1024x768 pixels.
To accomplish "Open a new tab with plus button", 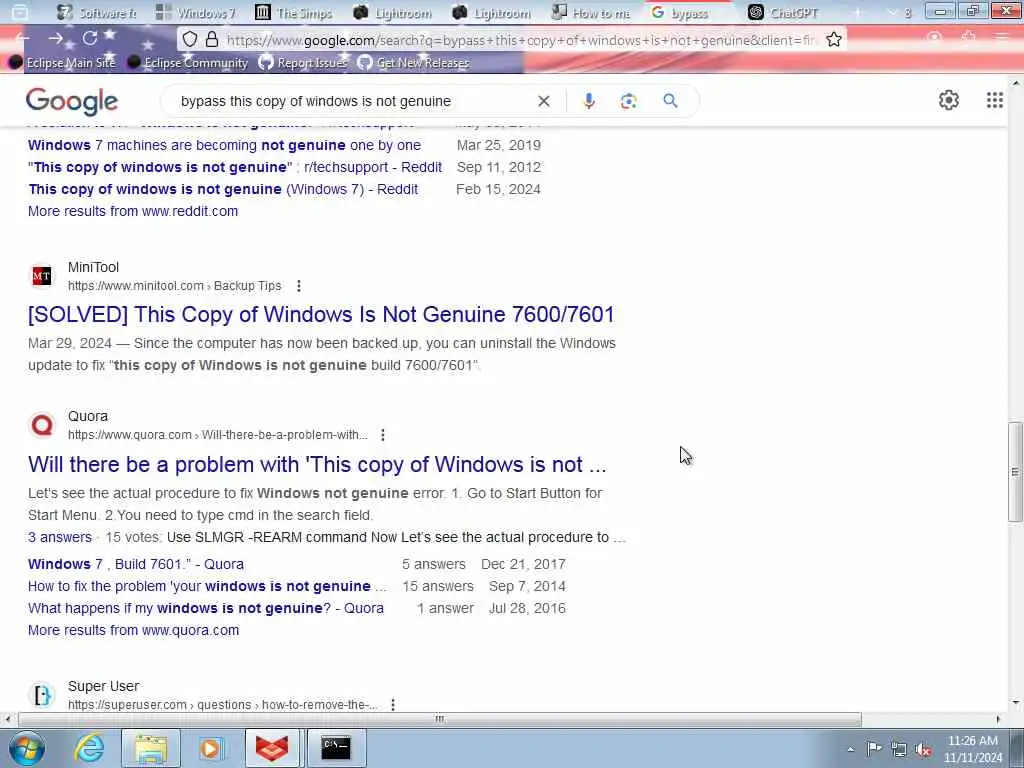I will point(857,12).
